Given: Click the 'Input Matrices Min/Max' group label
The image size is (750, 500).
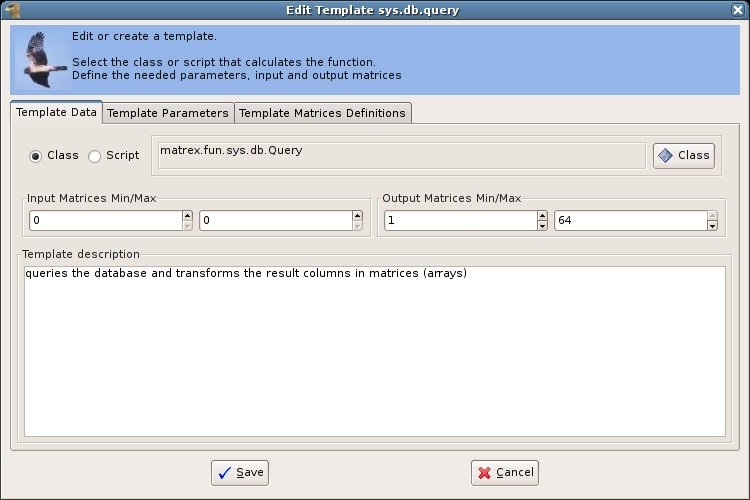Looking at the screenshot, I should (x=91, y=198).
